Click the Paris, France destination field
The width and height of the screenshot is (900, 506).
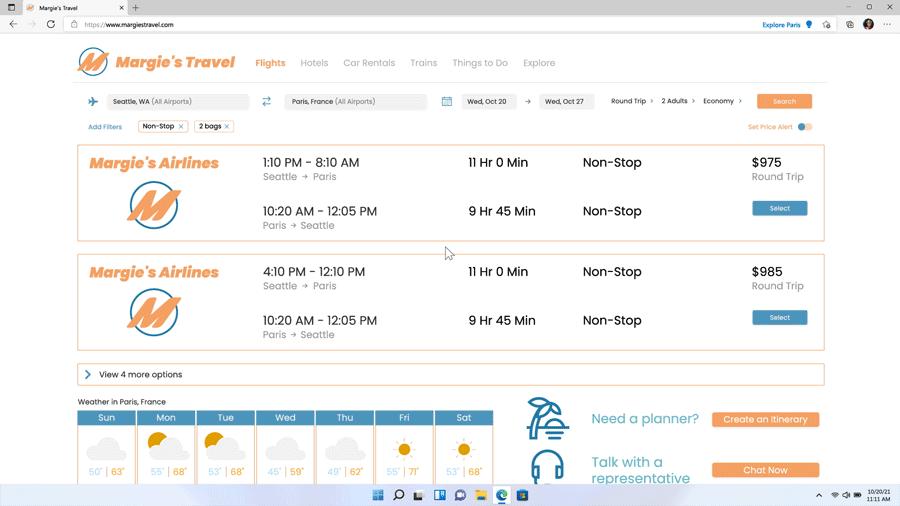pyautogui.click(x=355, y=101)
